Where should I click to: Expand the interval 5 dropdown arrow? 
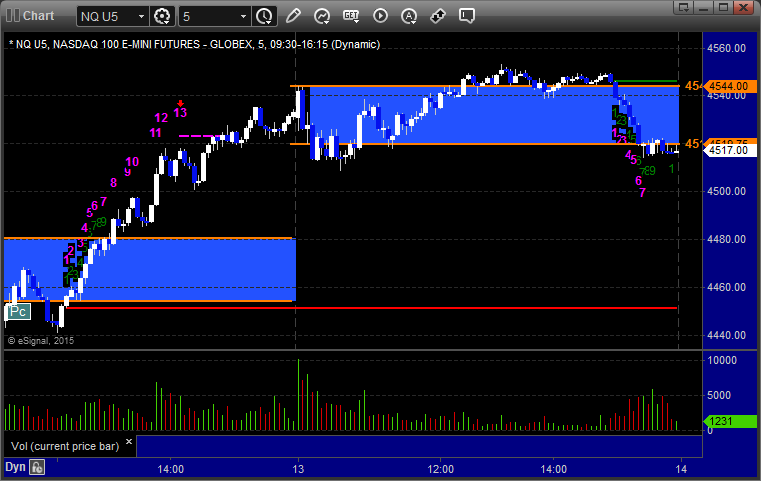[244, 17]
